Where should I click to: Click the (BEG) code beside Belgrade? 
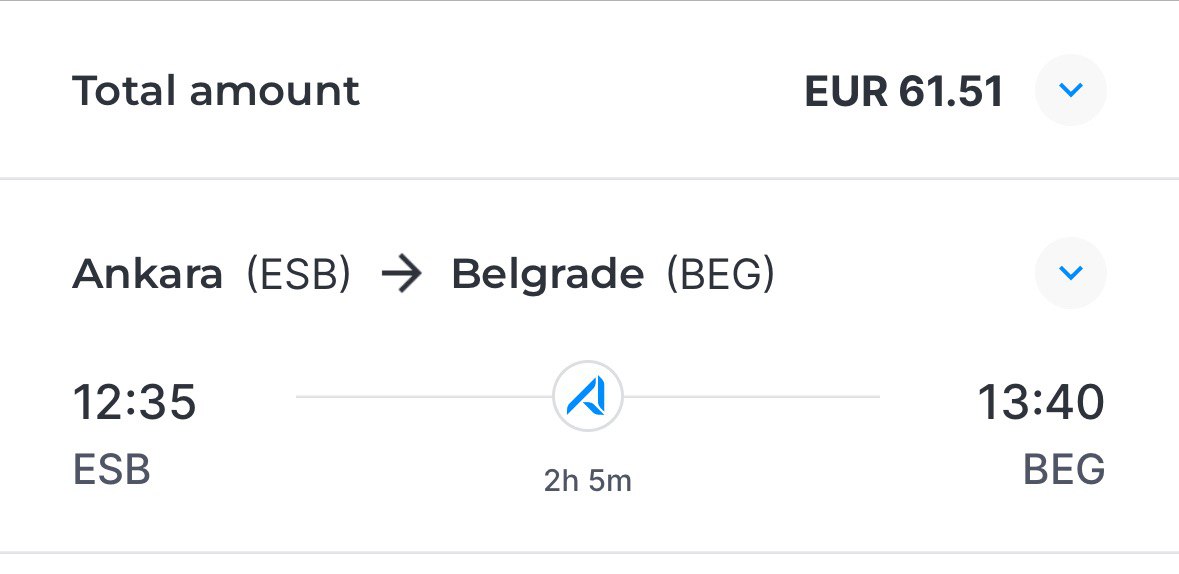click(720, 275)
